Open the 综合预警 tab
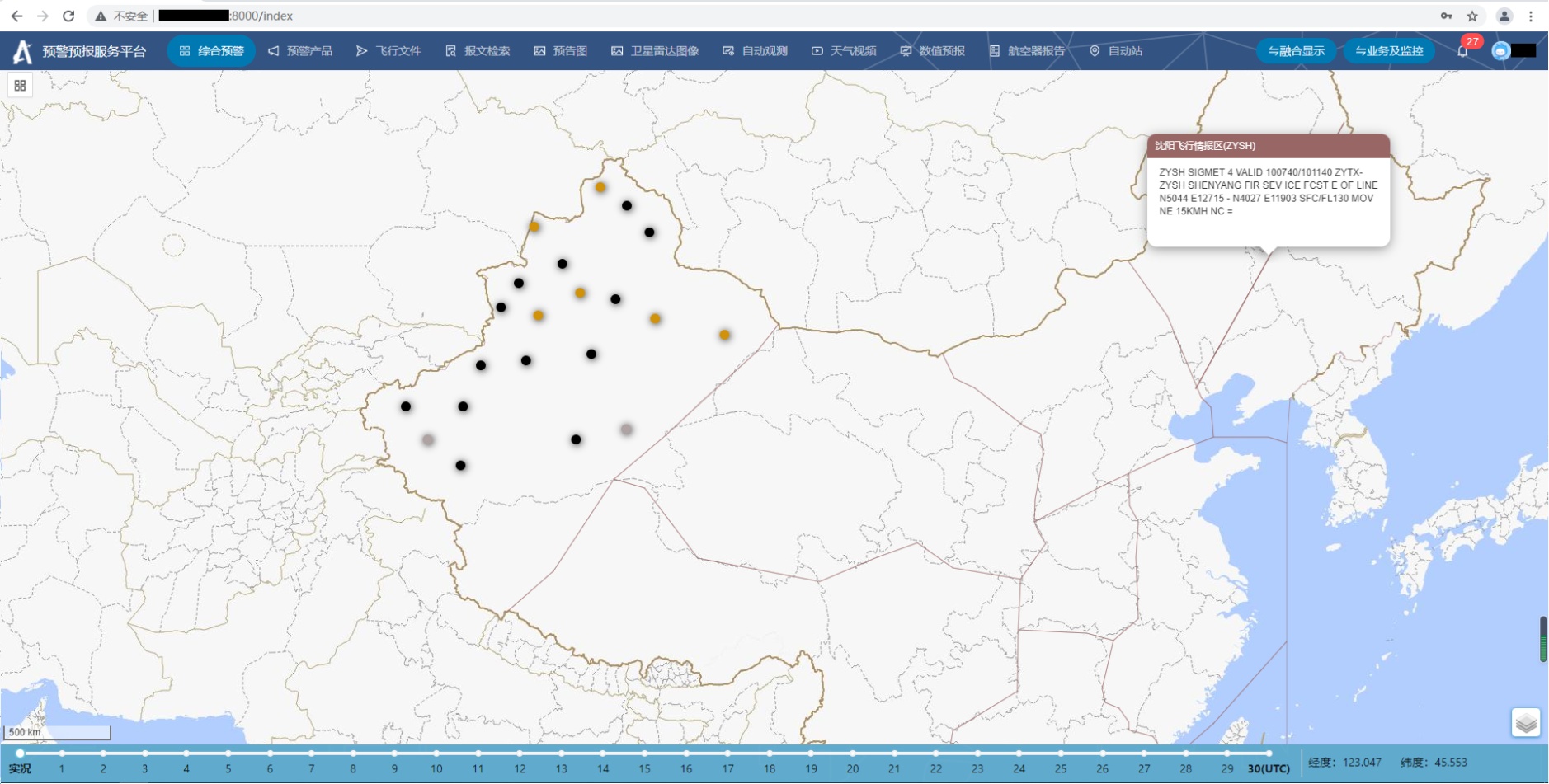 coord(211,51)
